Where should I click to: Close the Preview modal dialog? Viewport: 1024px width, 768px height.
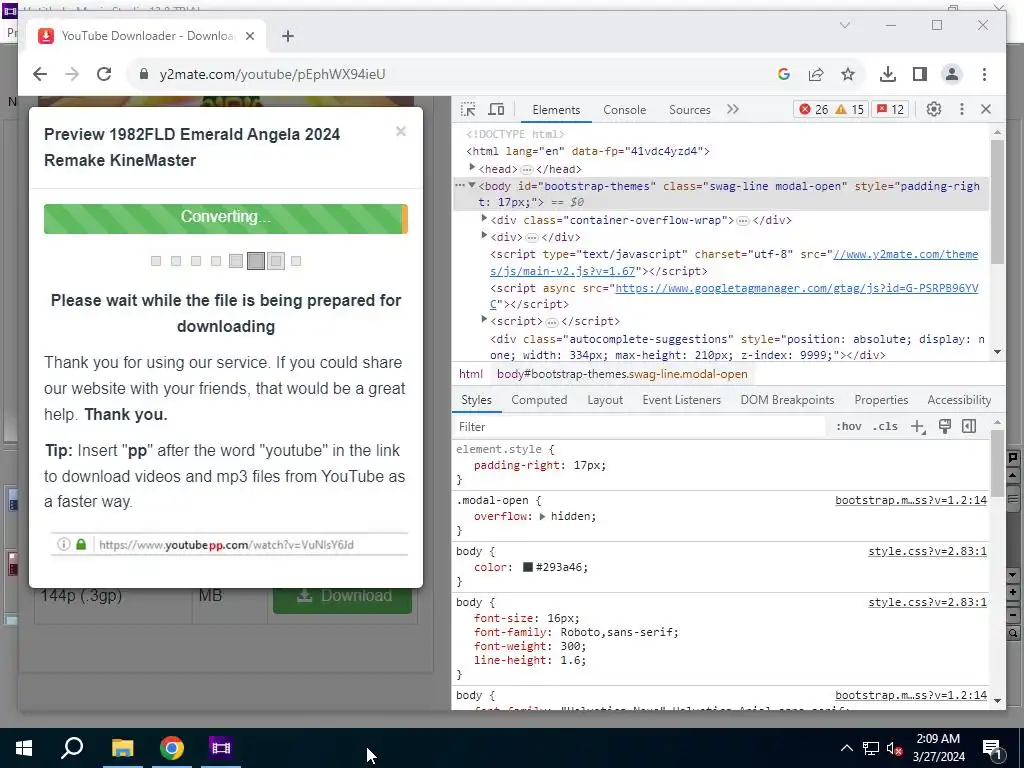pos(401,131)
